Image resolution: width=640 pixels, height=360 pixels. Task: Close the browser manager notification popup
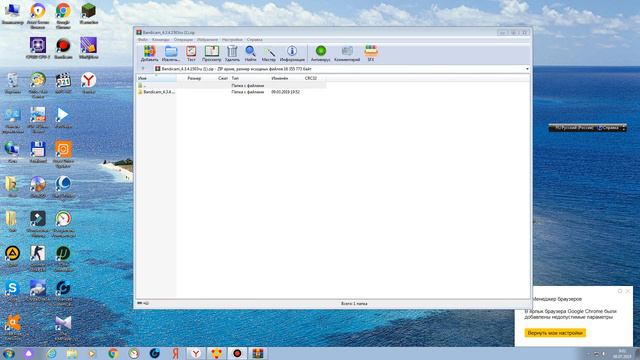(628, 291)
